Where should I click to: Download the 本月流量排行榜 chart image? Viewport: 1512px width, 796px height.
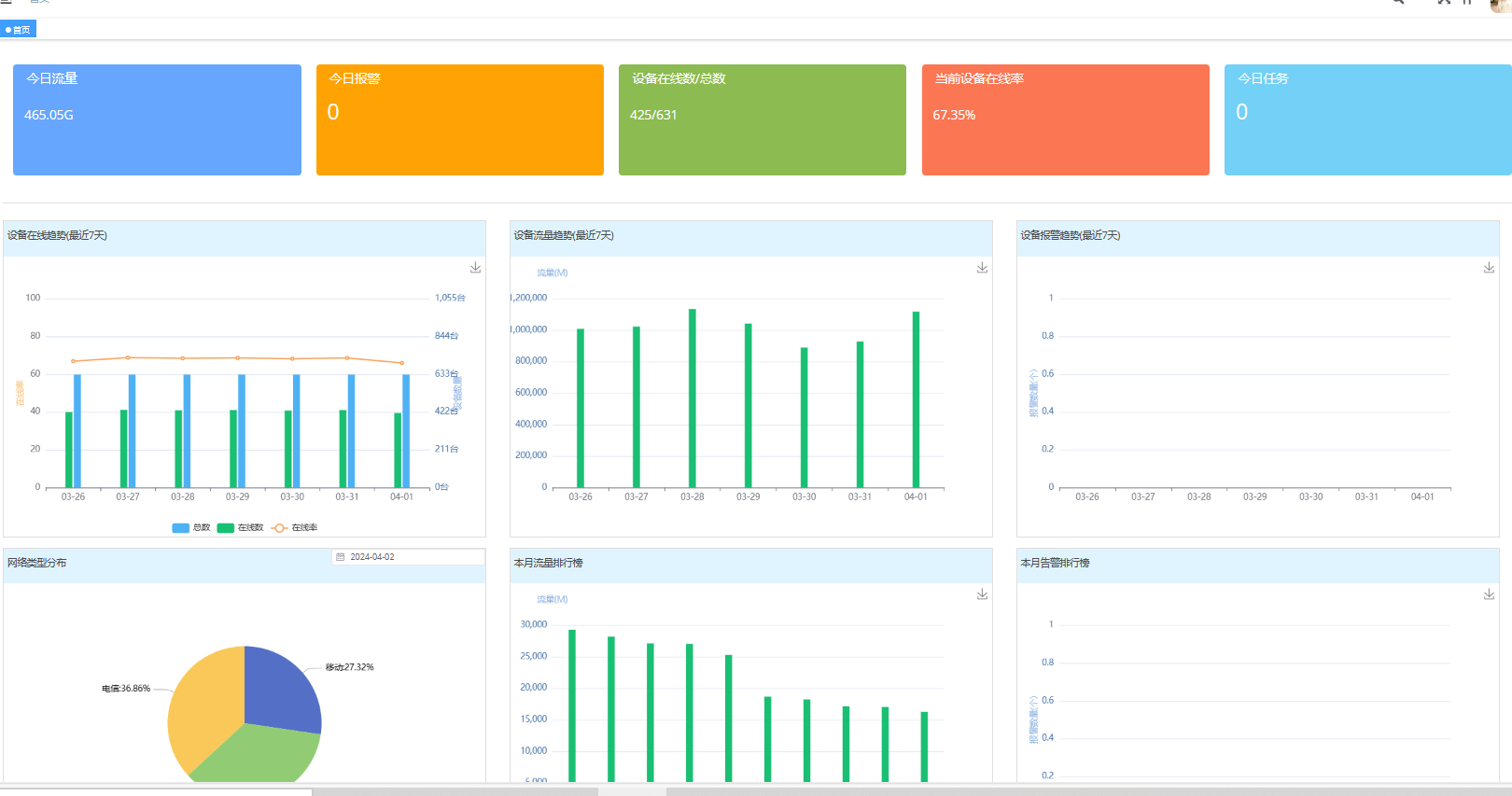(982, 594)
